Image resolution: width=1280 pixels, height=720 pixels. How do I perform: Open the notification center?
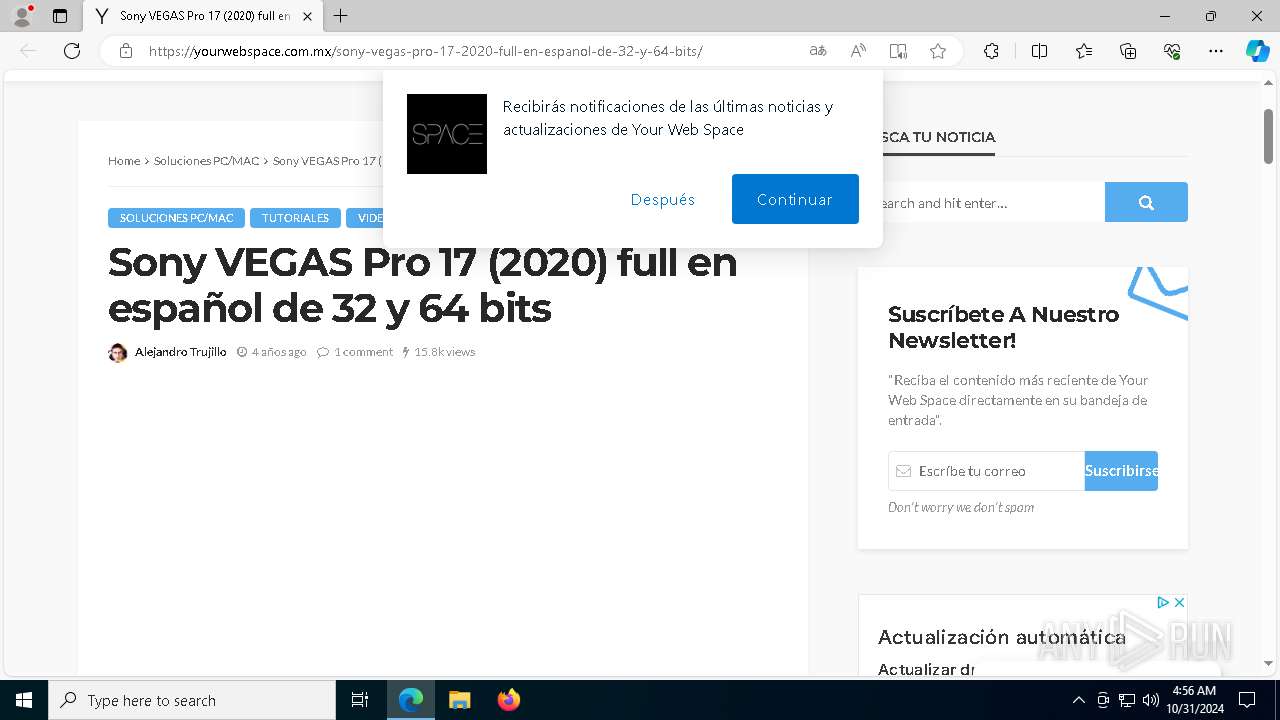click(1247, 700)
